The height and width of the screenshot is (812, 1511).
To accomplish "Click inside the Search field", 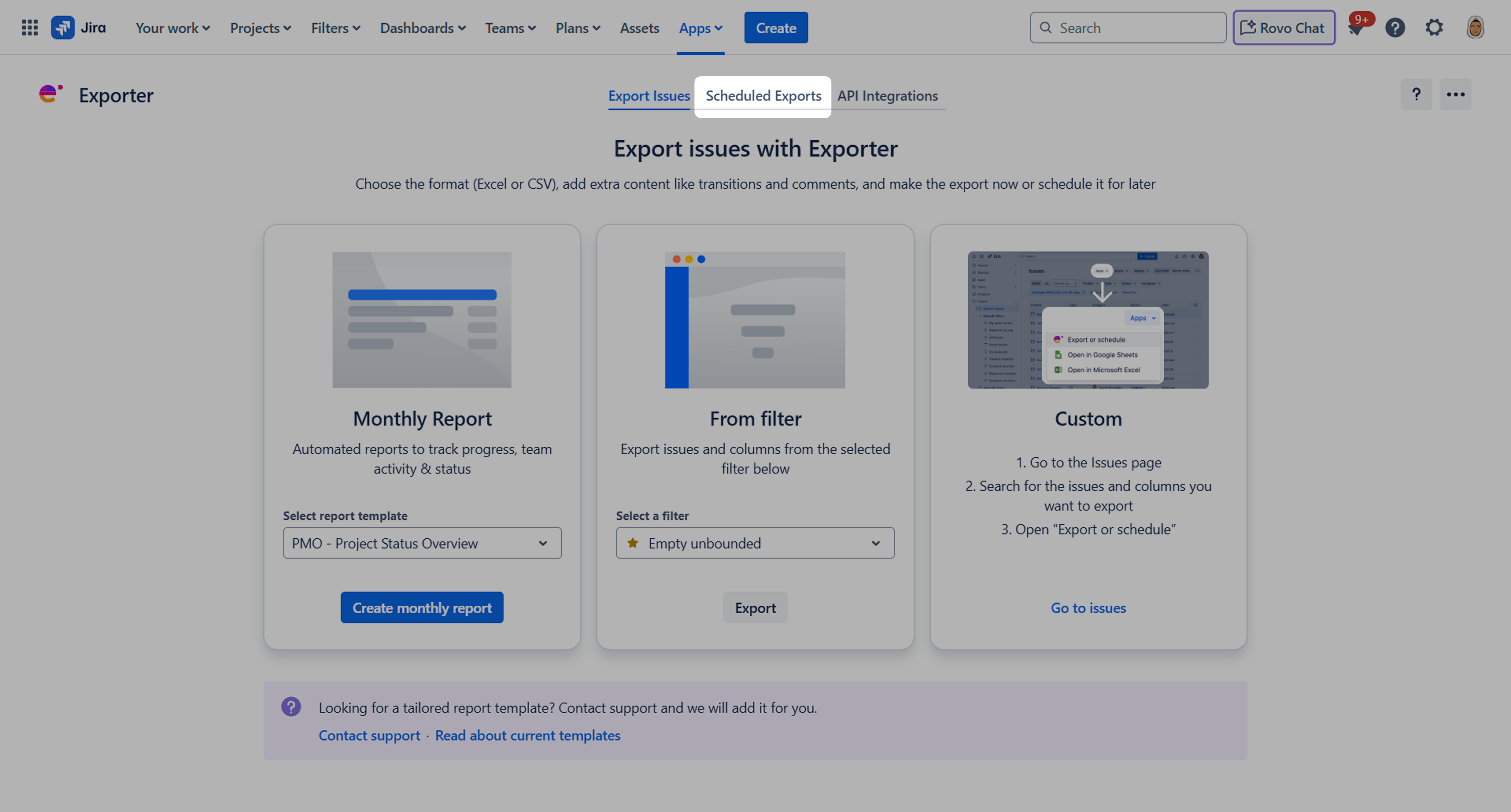I will point(1126,27).
